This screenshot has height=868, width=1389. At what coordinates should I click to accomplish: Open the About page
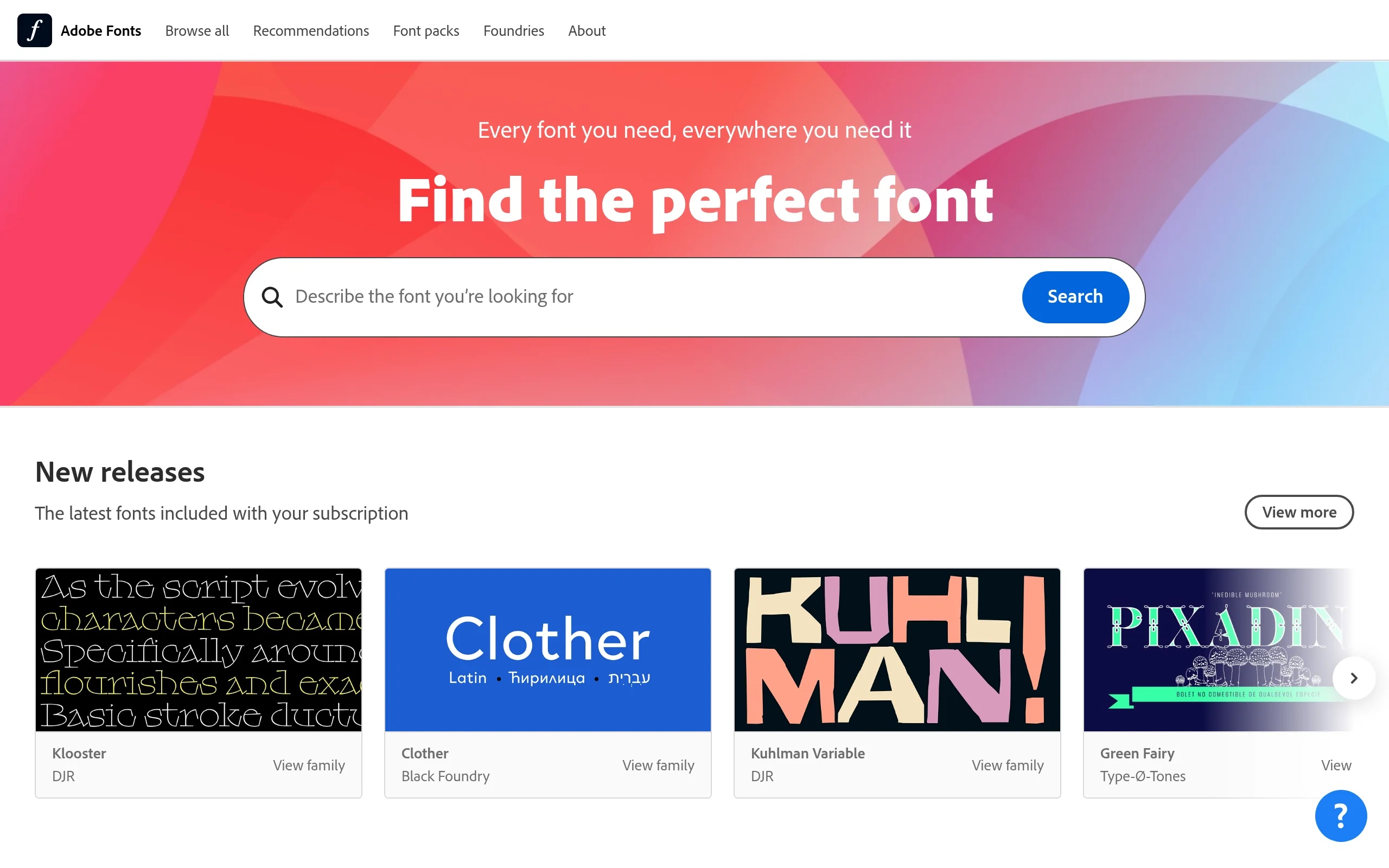[x=587, y=30]
